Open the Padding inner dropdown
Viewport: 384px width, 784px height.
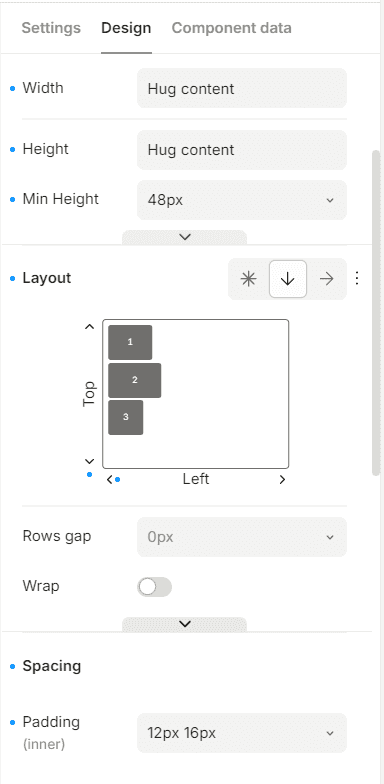(242, 733)
